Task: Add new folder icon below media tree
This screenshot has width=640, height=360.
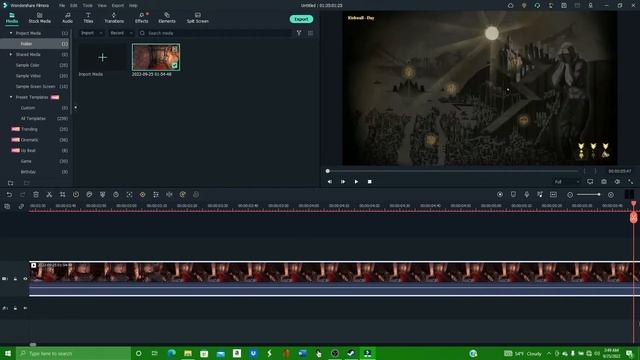Action: pos(11,183)
